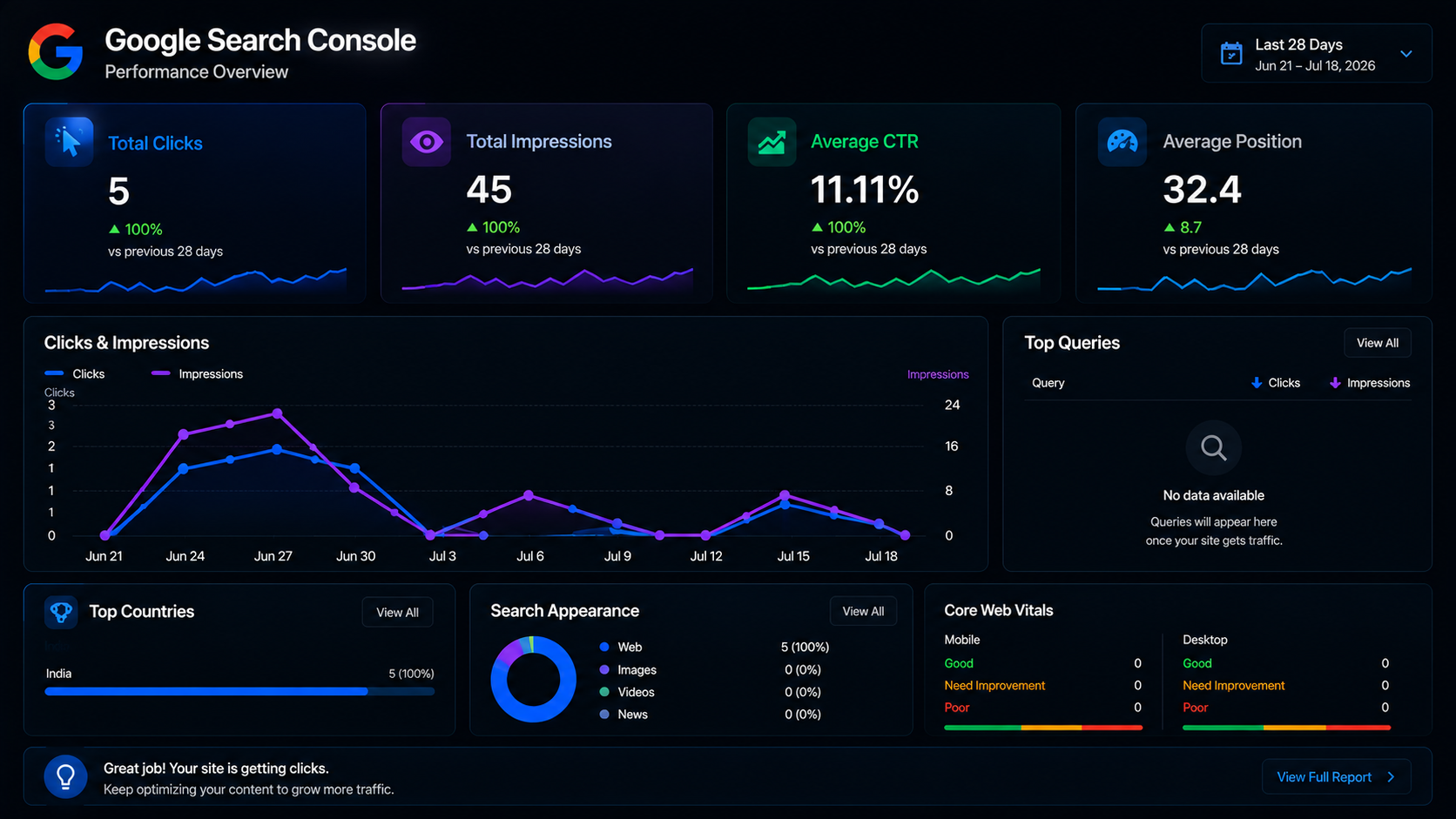Click the Average Position gauge icon
The width and height of the screenshot is (1456, 819).
1122,141
